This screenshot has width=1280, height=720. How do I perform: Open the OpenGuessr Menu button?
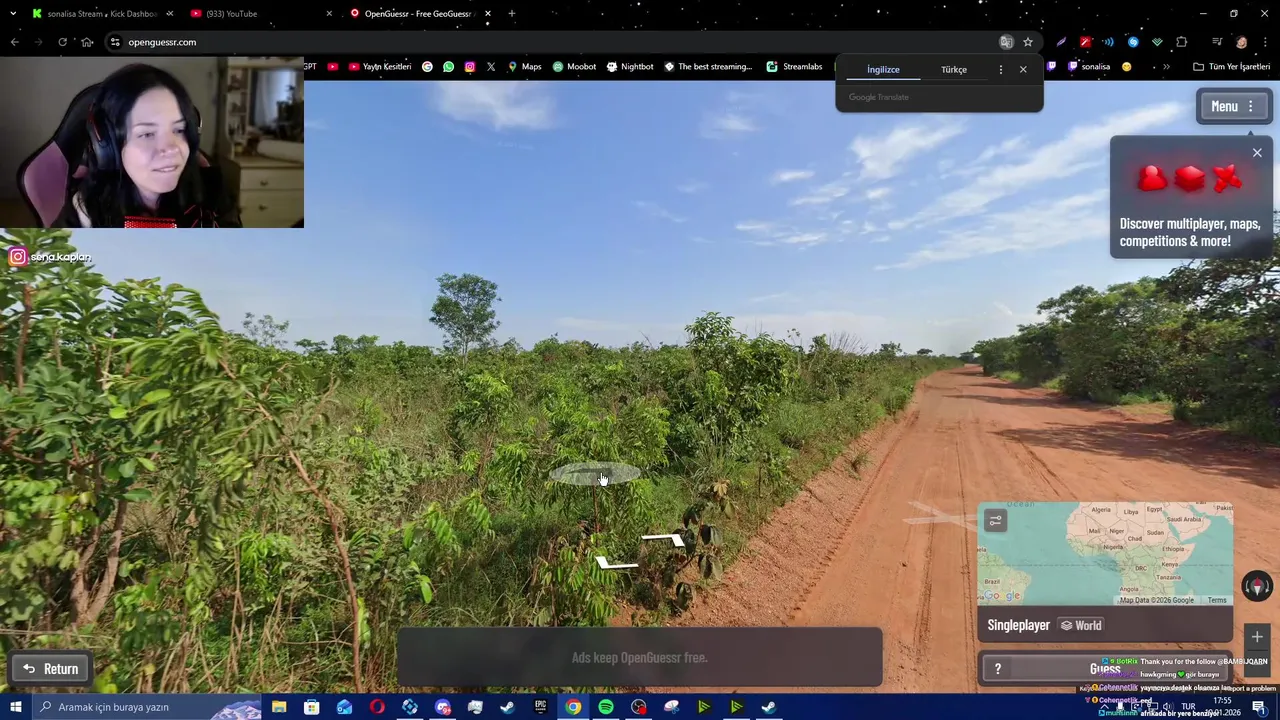point(1234,106)
